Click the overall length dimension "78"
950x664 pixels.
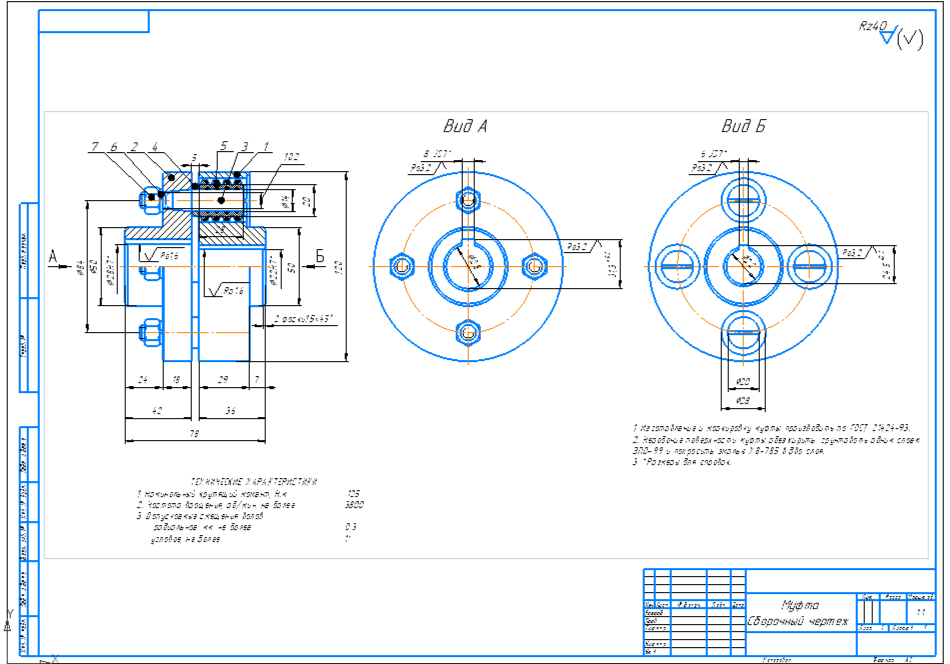point(194,433)
